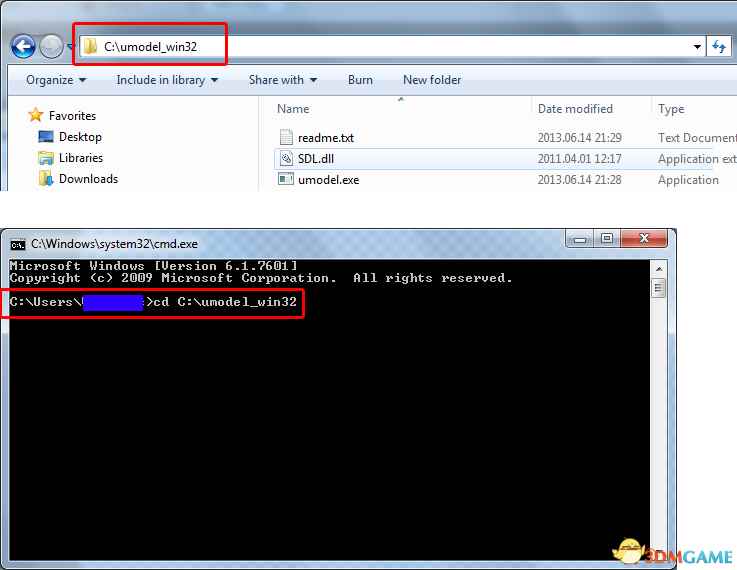Close the cmd.exe window
Image resolution: width=737 pixels, height=570 pixels.
click(644, 239)
